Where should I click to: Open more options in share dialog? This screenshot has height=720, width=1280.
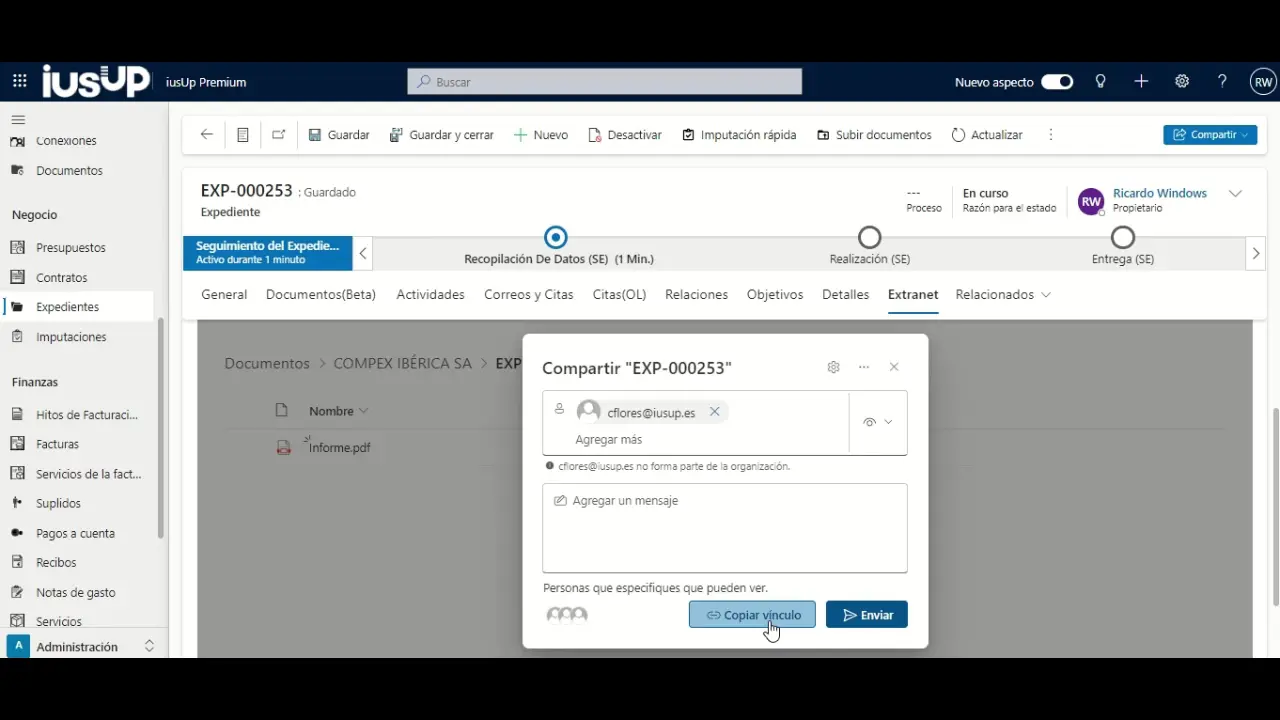coord(864,367)
